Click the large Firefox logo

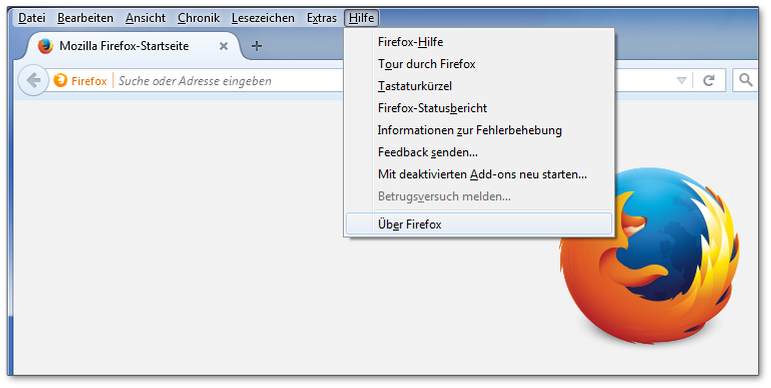tap(649, 255)
